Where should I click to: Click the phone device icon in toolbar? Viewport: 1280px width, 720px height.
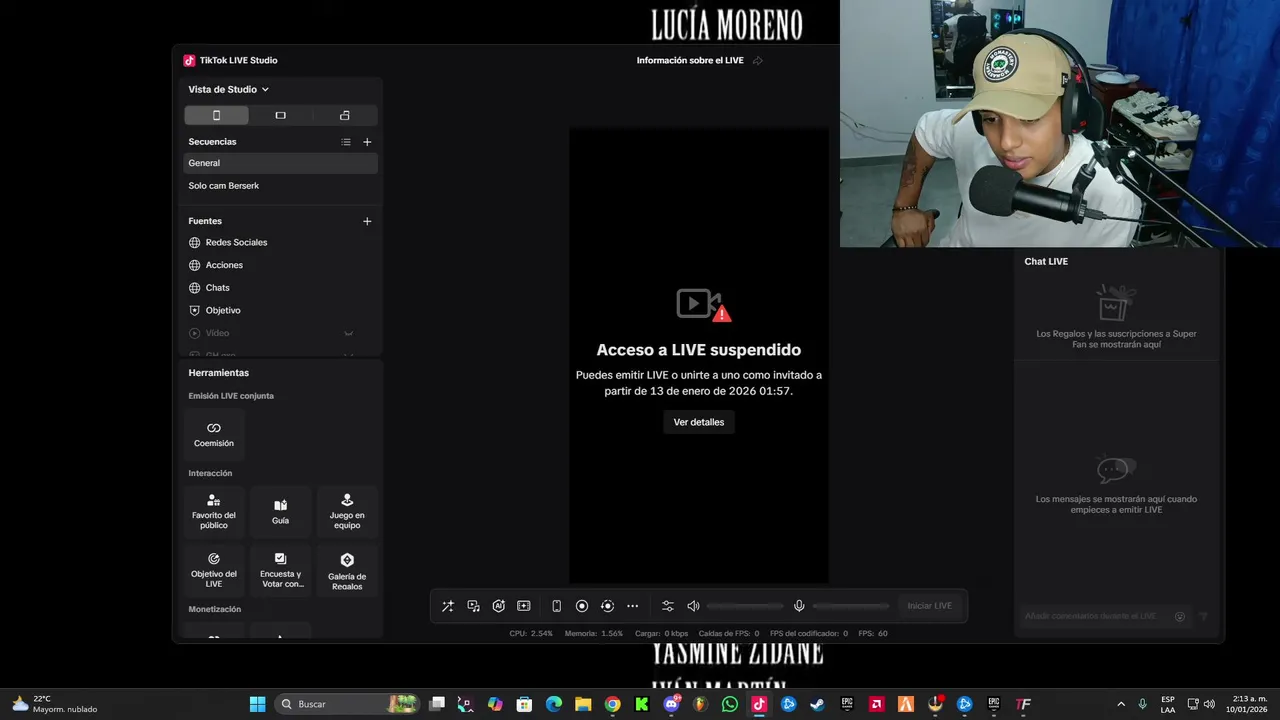pyautogui.click(x=557, y=606)
